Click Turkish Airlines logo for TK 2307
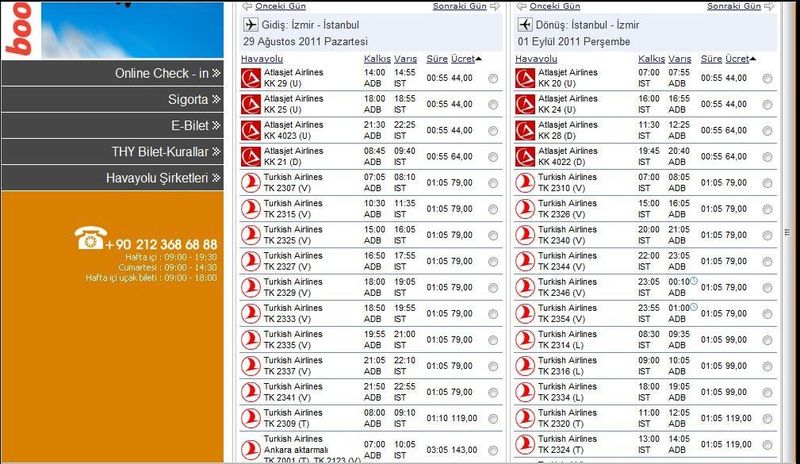 [251, 183]
